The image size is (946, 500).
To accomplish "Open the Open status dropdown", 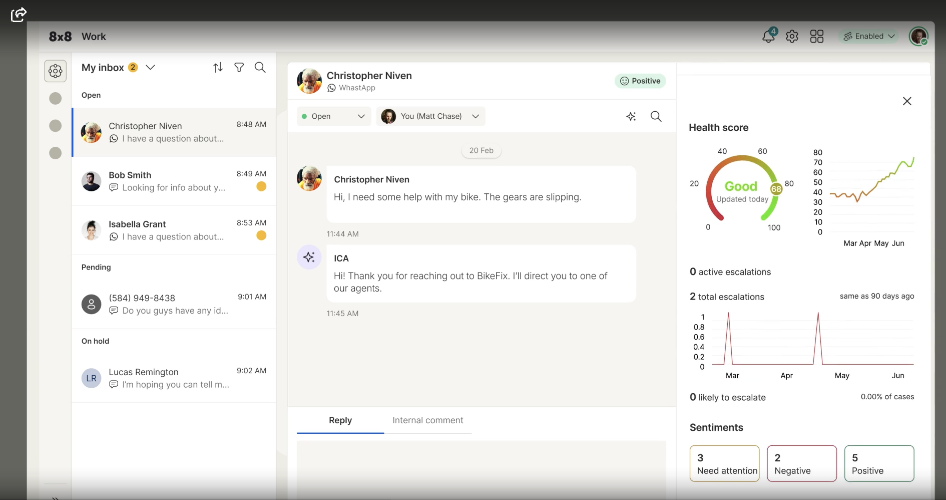I will tap(334, 116).
